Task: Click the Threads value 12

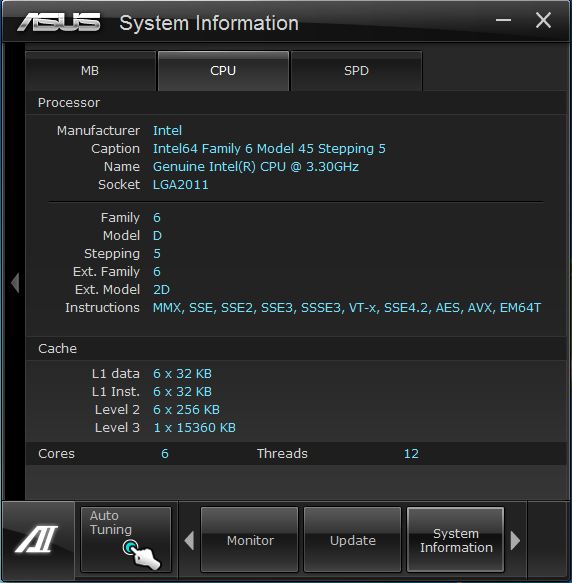Action: point(411,454)
